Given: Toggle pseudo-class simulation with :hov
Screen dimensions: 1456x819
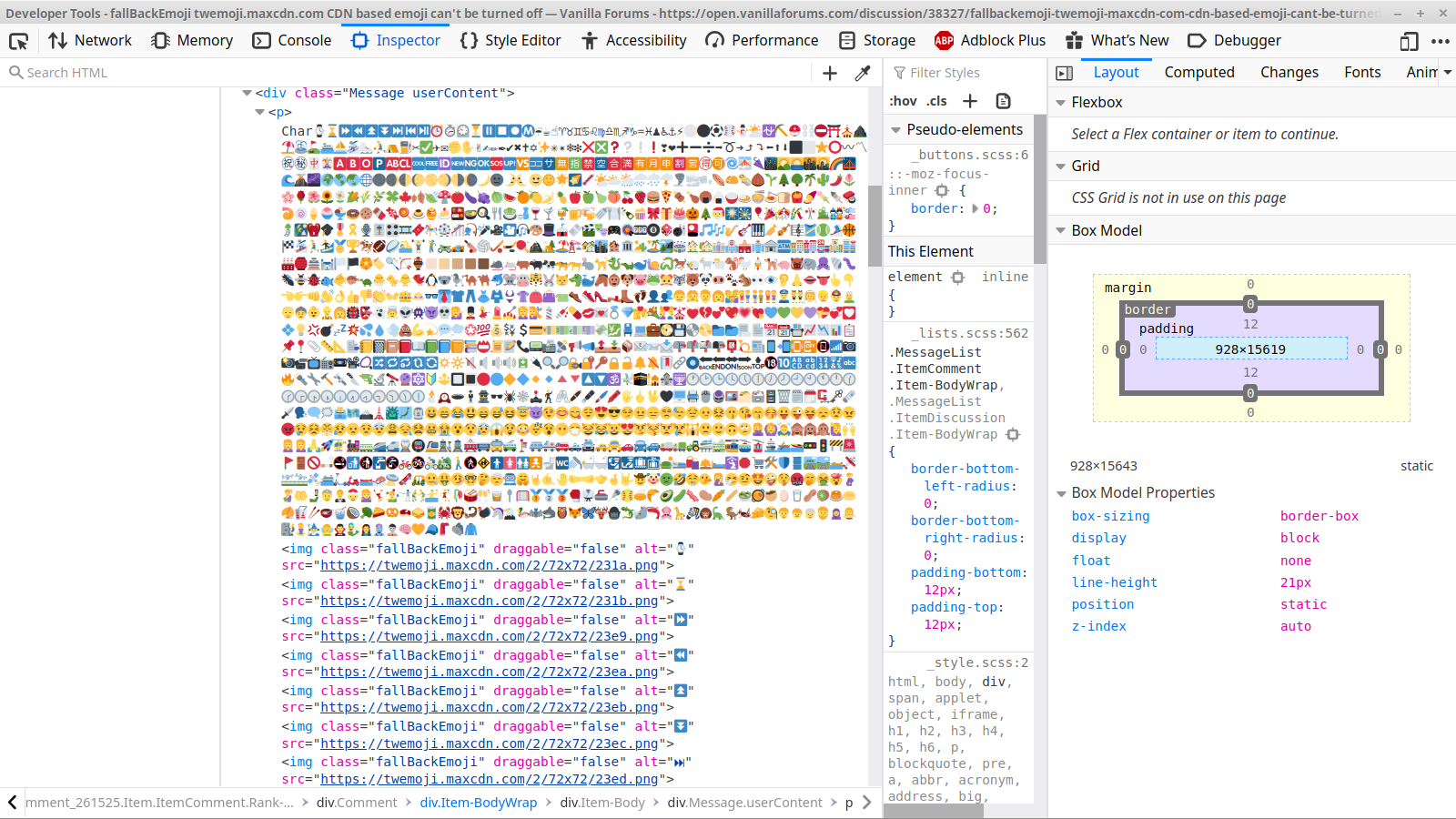Looking at the screenshot, I should [903, 101].
